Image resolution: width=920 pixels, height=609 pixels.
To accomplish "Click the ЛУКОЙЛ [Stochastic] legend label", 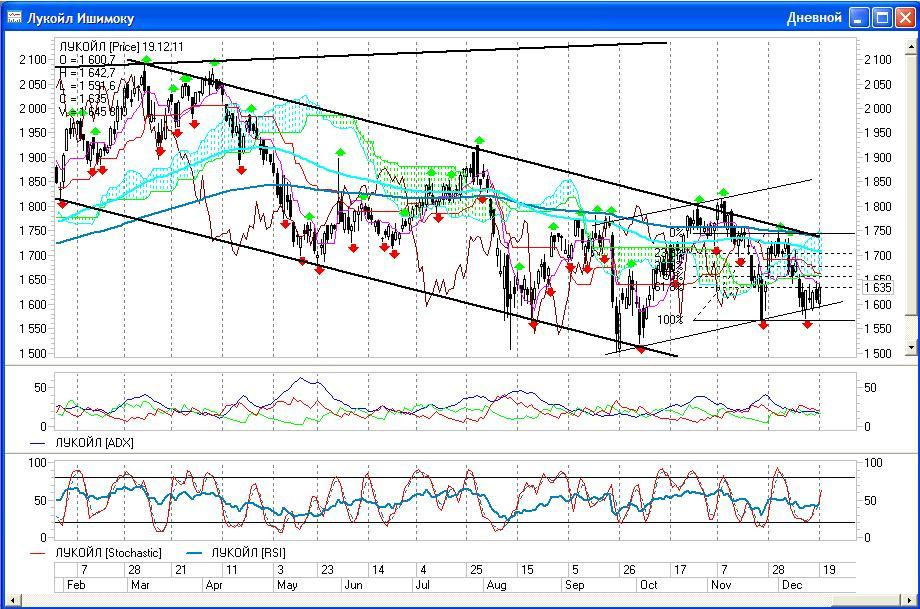I will coord(108,553).
